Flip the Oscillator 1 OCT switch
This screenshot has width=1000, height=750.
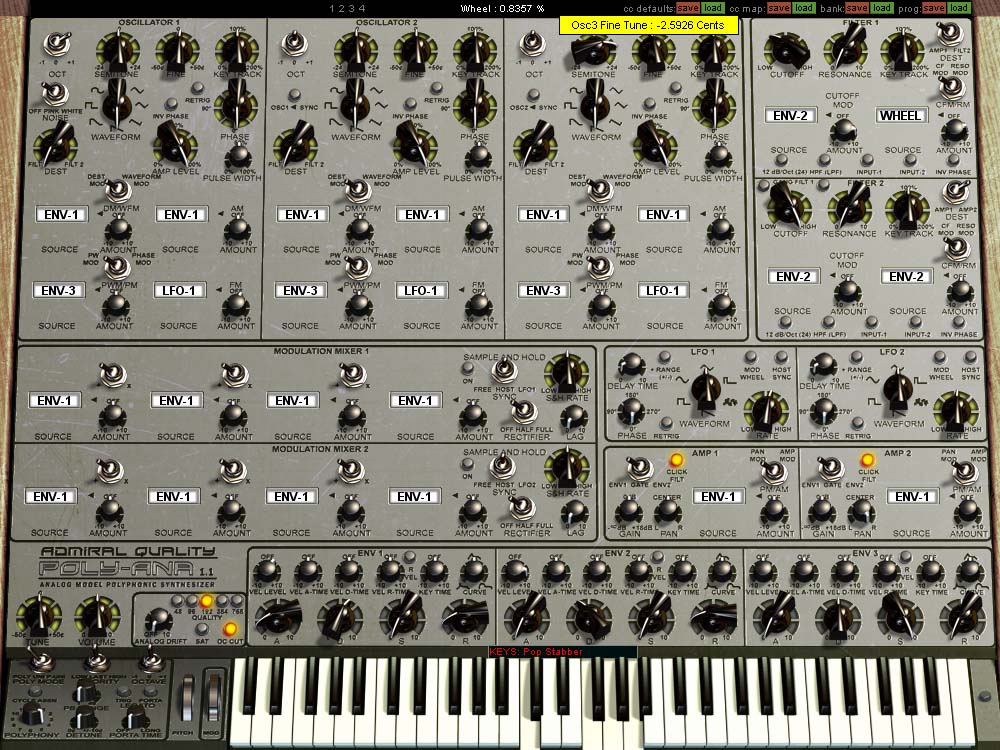[x=57, y=46]
